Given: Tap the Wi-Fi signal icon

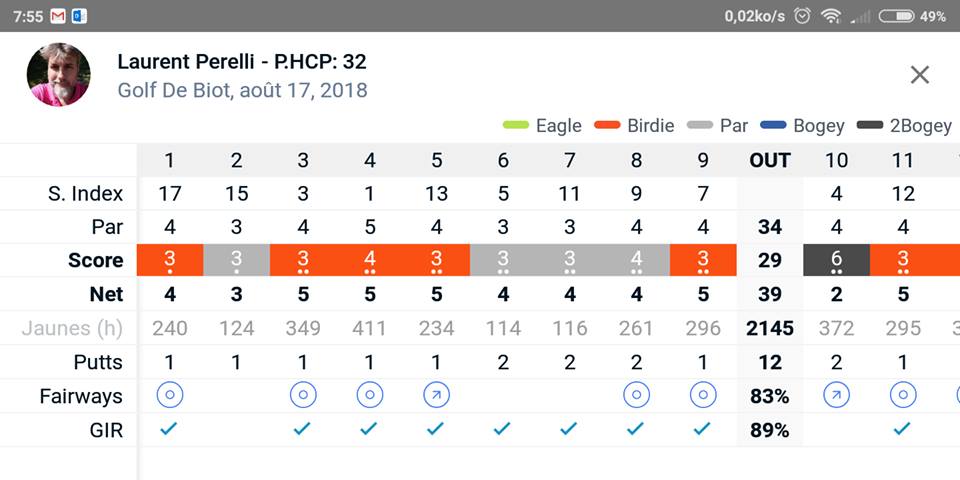Looking at the screenshot, I should pos(830,16).
